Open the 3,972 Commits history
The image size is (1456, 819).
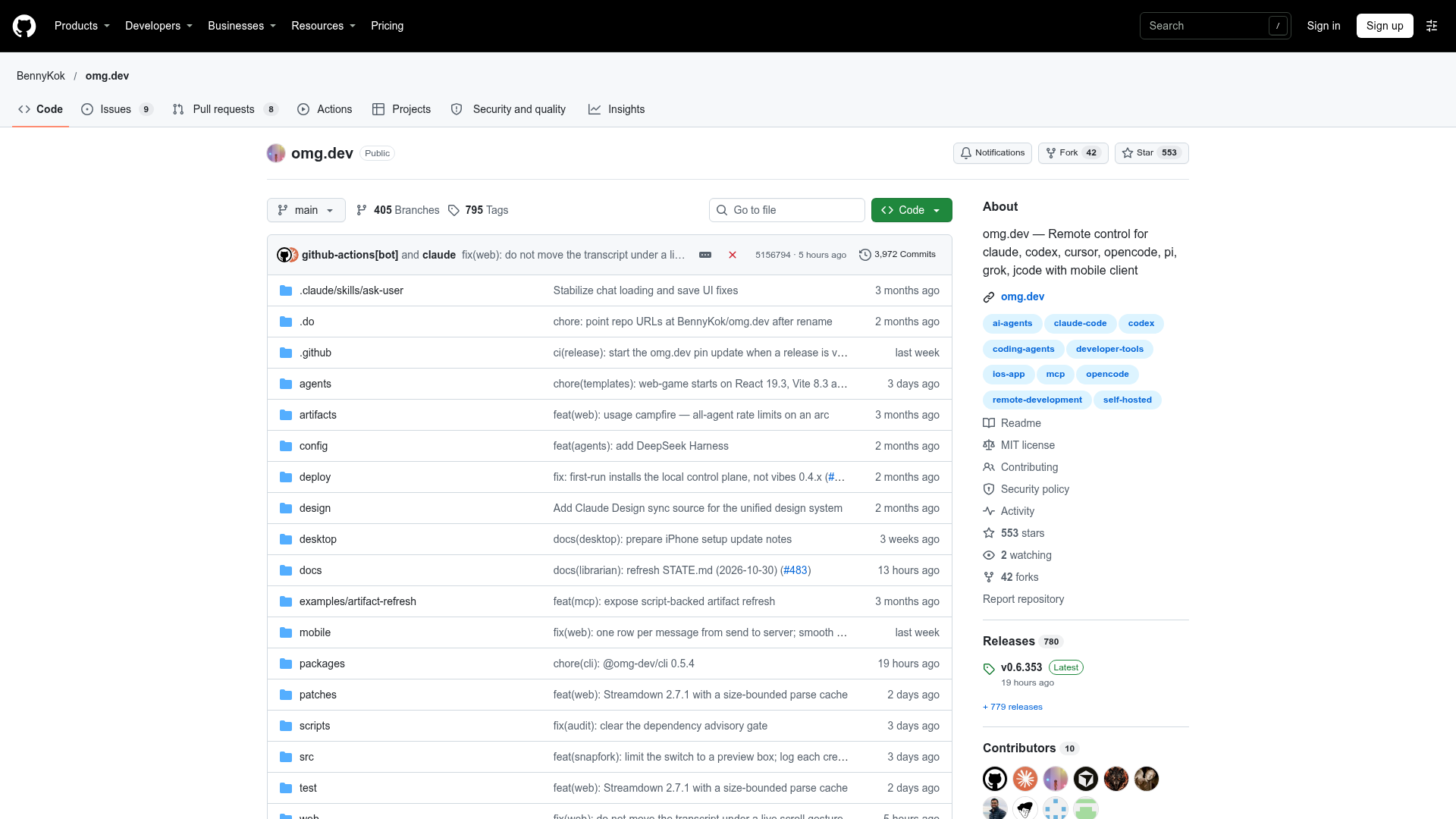897,255
